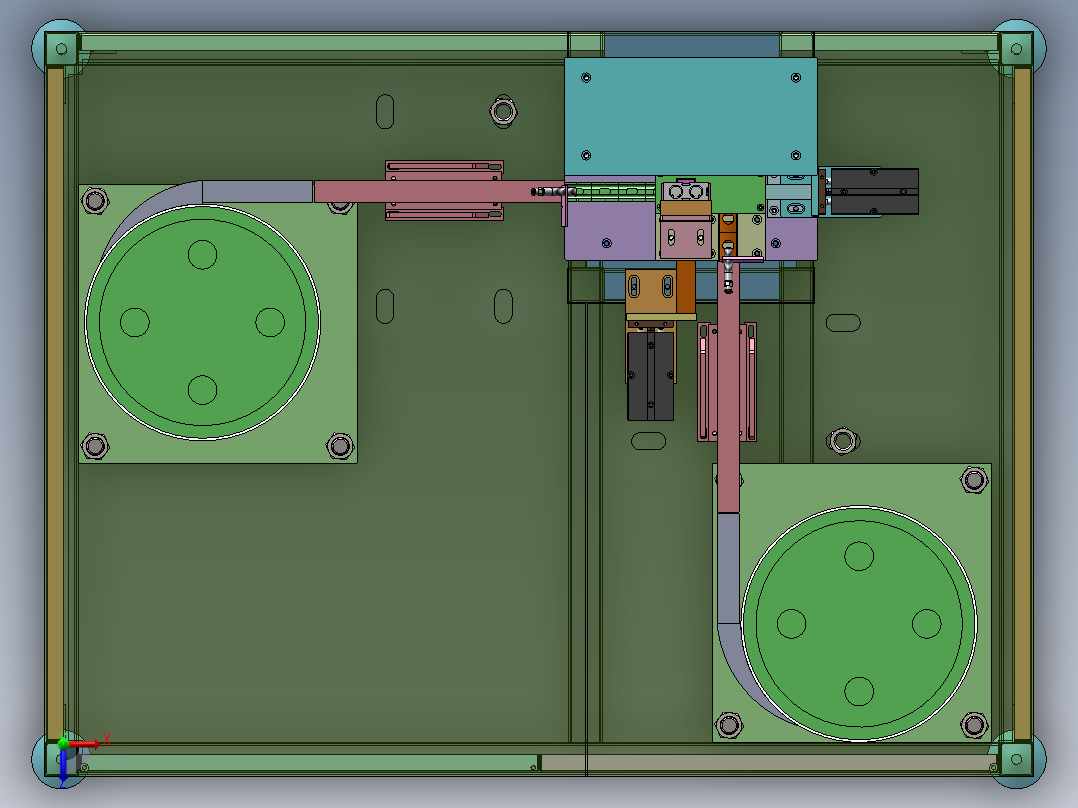Click the top-left frame corner cap
The height and width of the screenshot is (808, 1078).
pos(60,48)
